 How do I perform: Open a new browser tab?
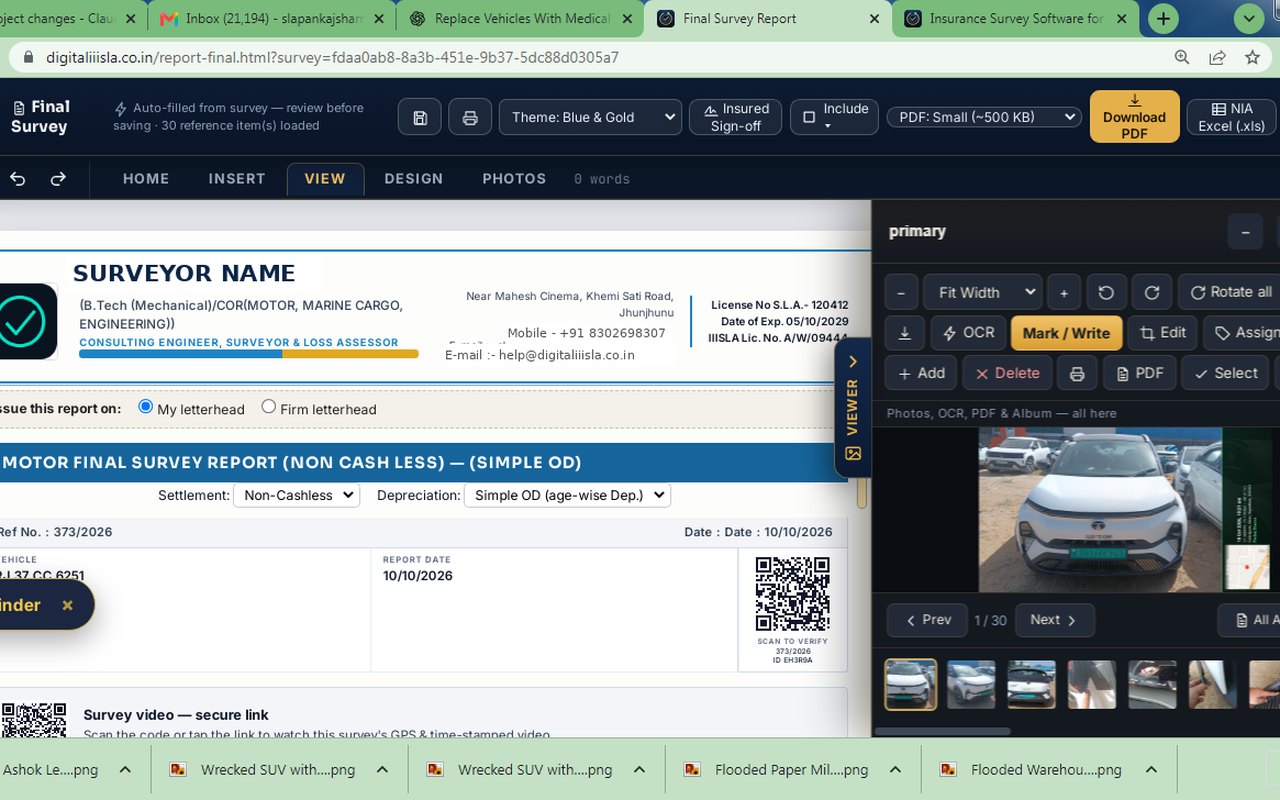[1162, 19]
